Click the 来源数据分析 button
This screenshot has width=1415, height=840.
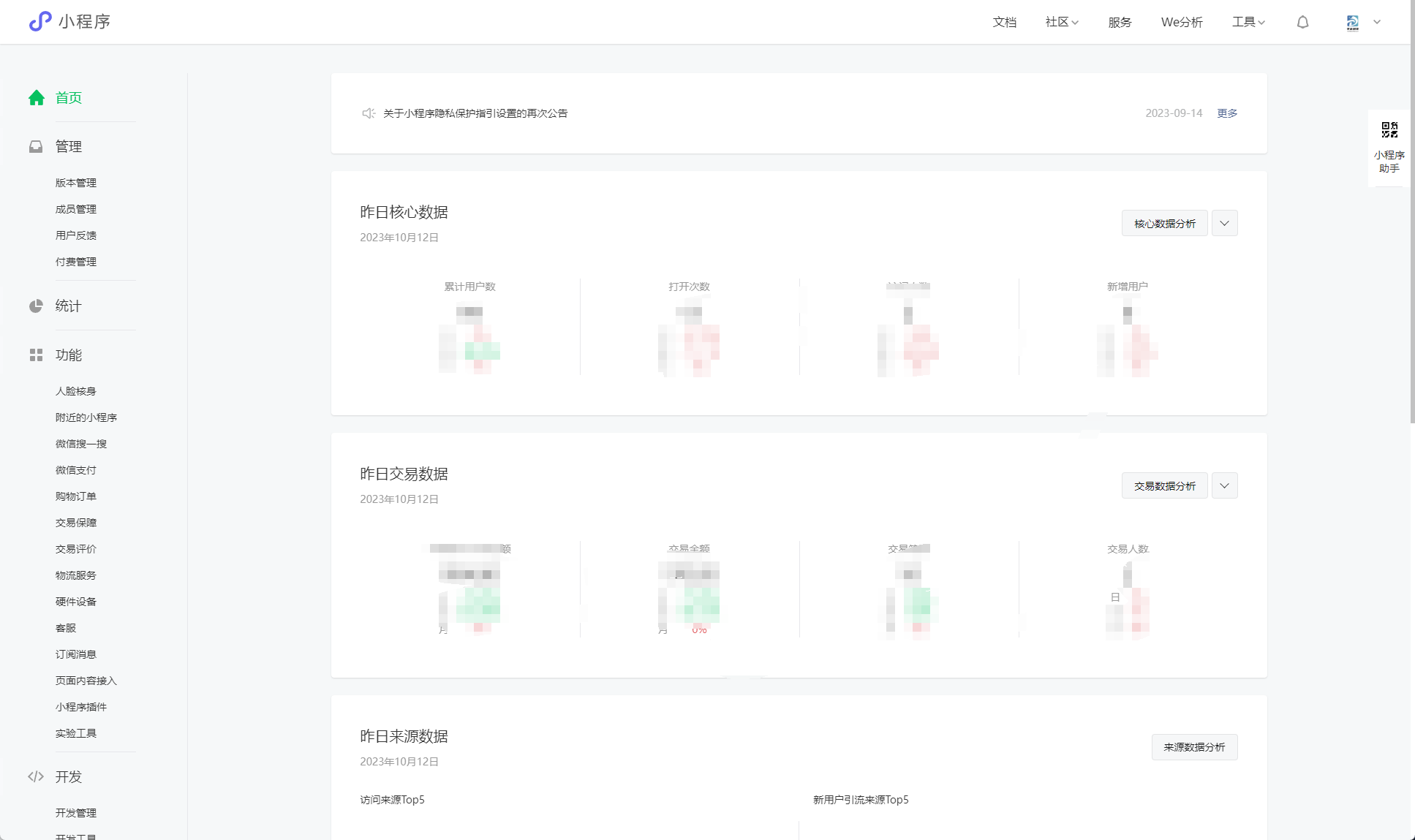tap(1194, 747)
